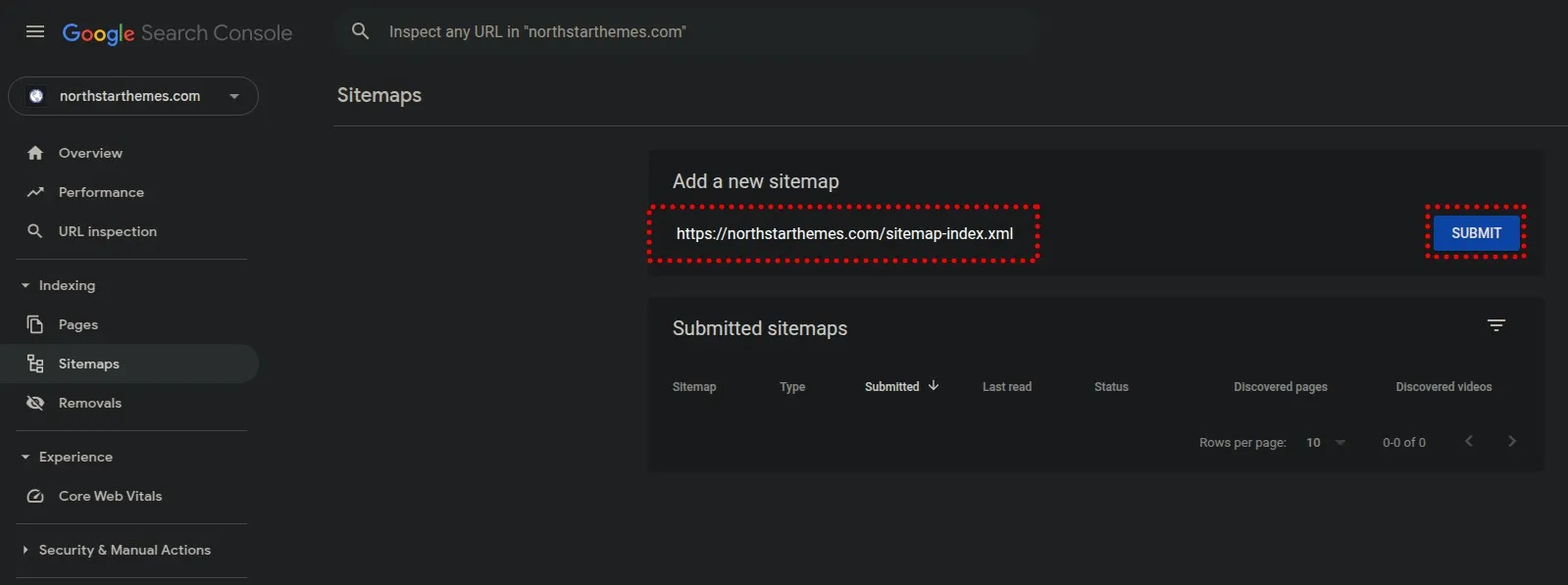Click the Removals crossed-eye icon
The width and height of the screenshot is (1568, 585).
tap(35, 403)
